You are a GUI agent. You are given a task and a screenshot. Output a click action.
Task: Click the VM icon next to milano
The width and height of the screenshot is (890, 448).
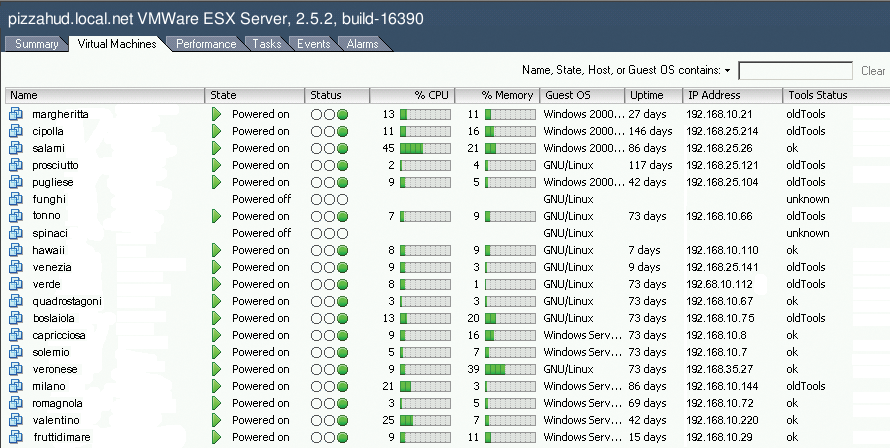pyautogui.click(x=16, y=386)
